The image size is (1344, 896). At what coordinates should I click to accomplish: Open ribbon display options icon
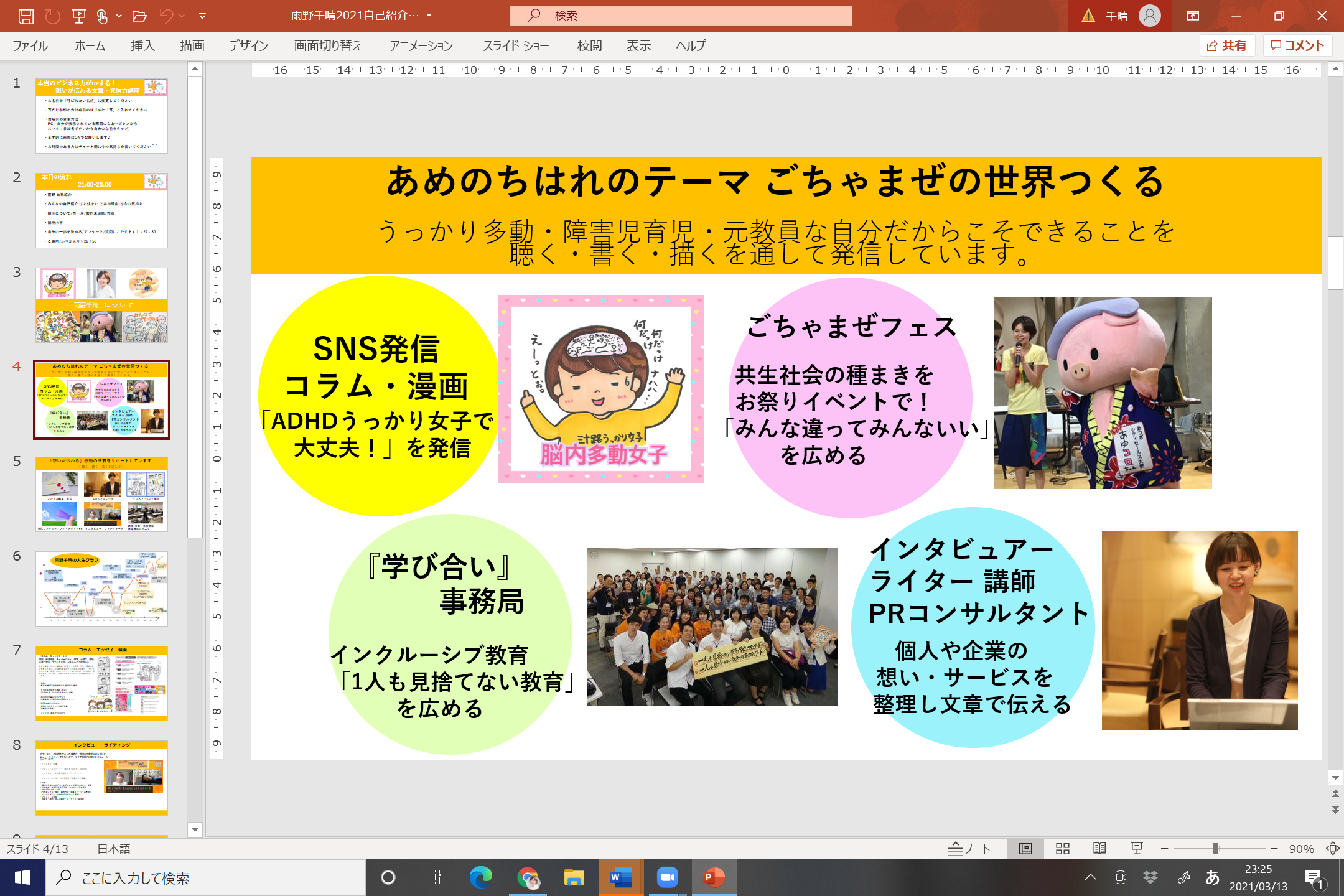coord(1193,16)
